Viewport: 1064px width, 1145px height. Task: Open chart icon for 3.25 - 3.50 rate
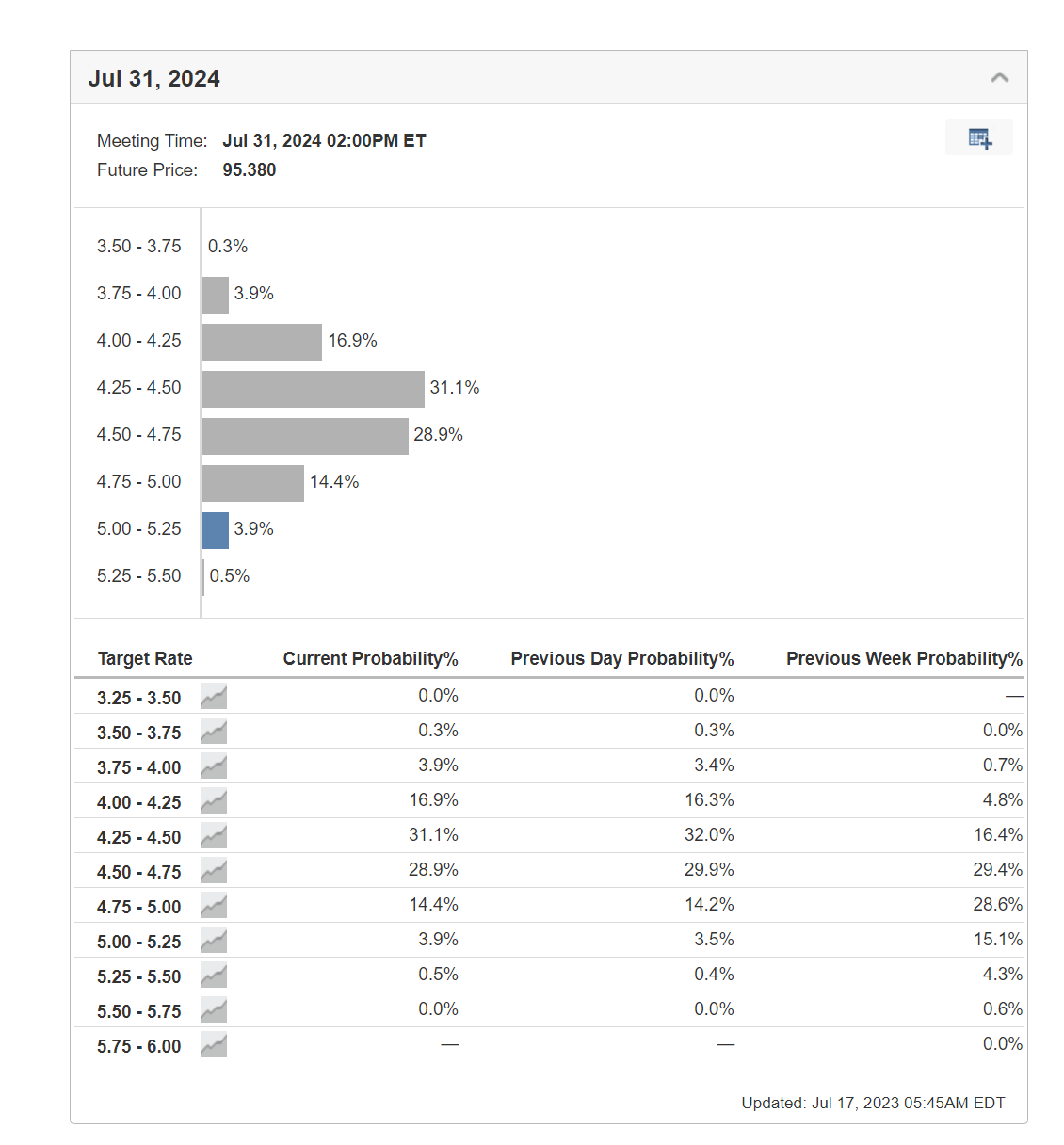click(214, 697)
